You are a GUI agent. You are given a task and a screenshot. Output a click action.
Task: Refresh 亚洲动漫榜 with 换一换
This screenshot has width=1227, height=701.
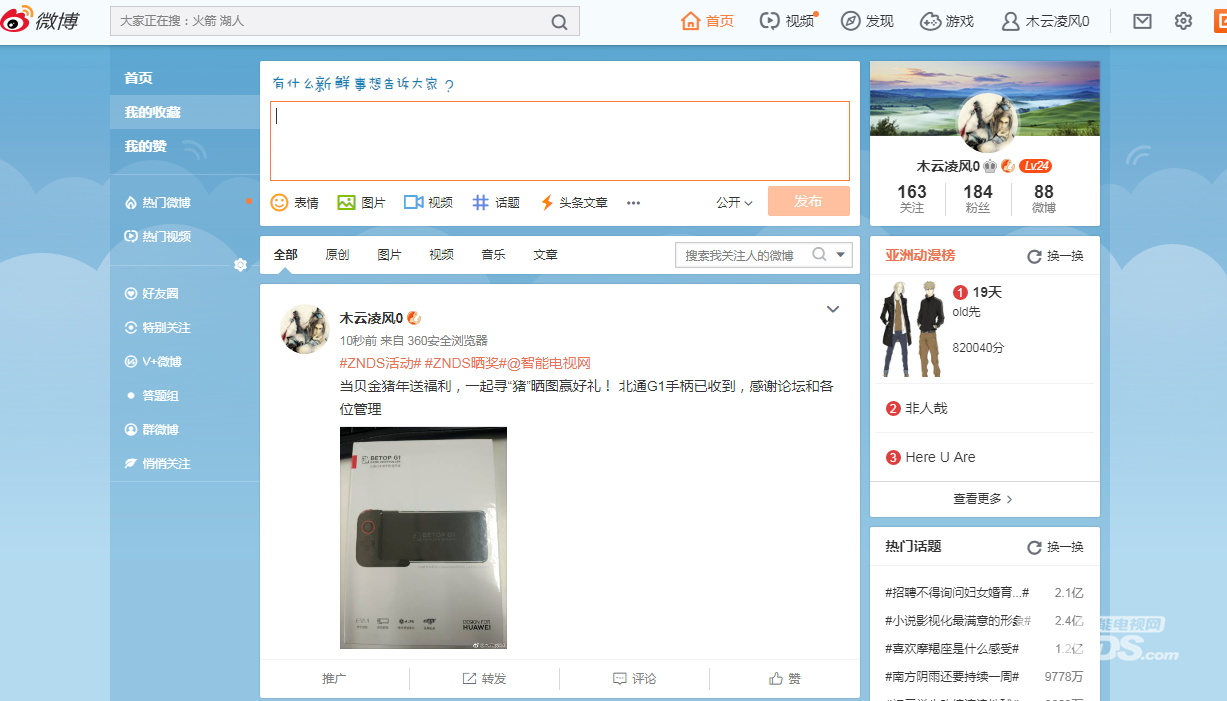(1056, 256)
